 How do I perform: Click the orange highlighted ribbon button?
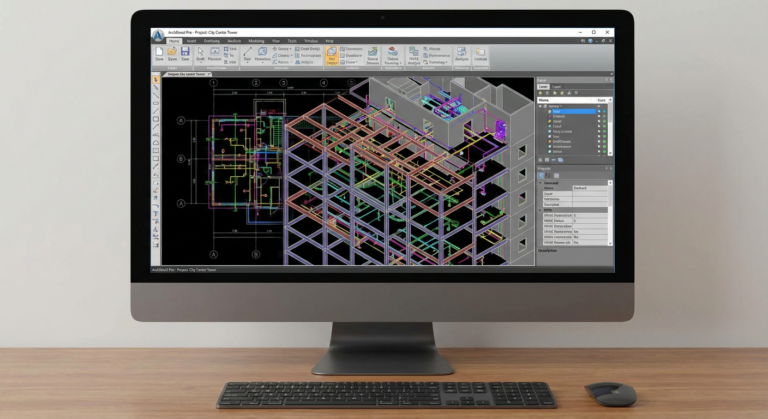point(332,55)
